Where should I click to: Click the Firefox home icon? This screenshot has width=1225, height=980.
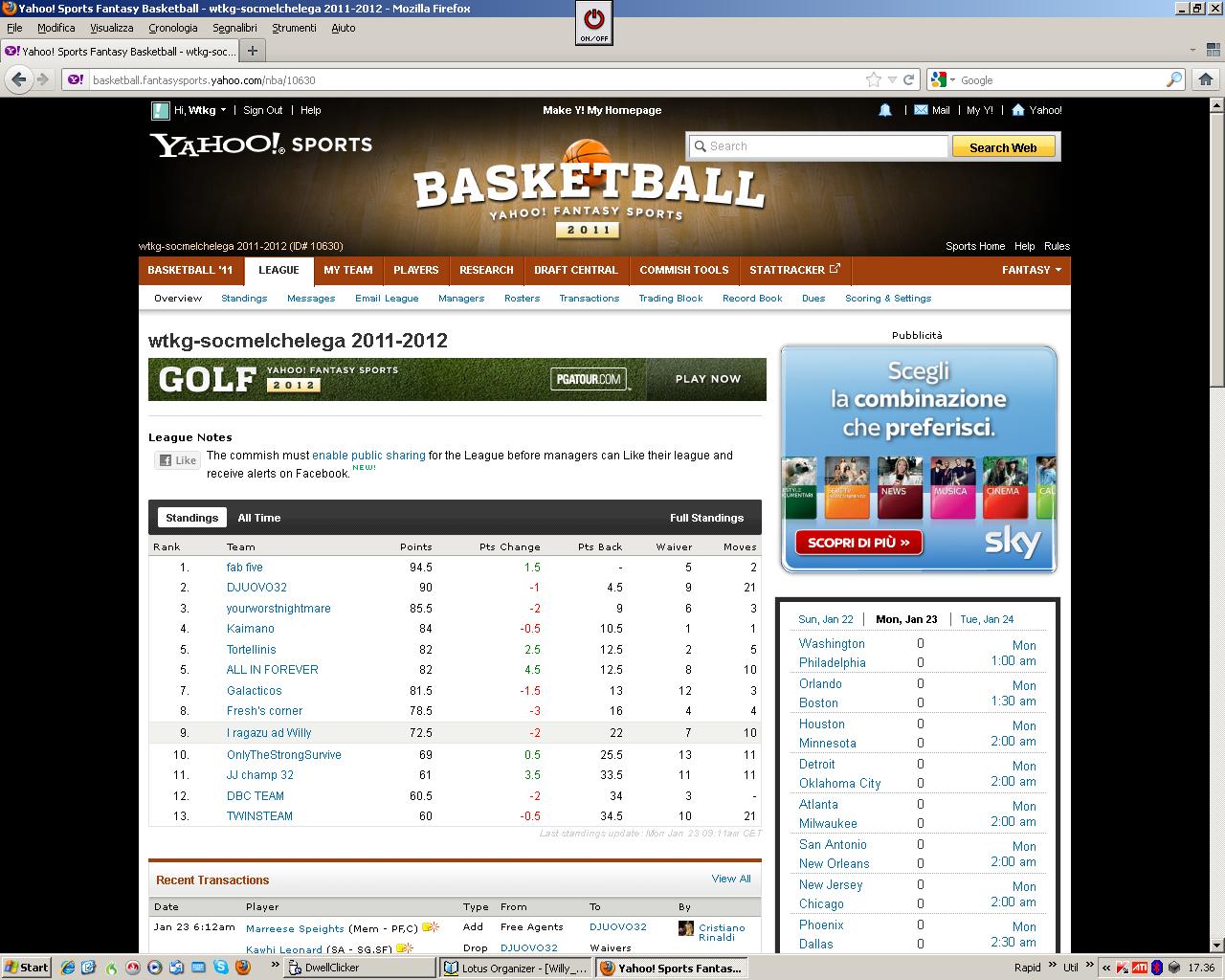point(1207,80)
